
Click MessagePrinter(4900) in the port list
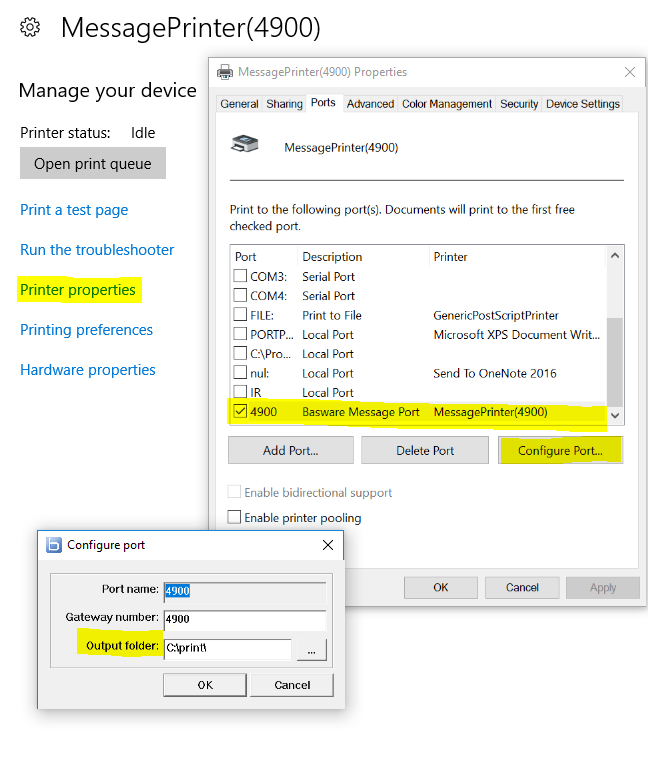pyautogui.click(x=490, y=412)
